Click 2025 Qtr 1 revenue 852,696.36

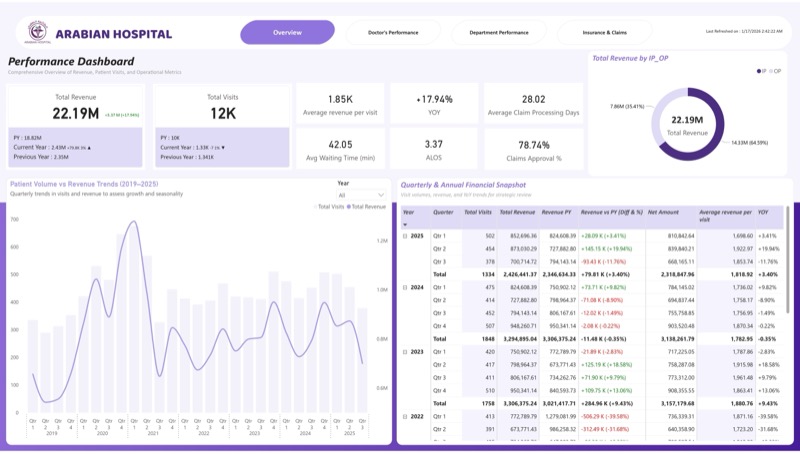523,236
